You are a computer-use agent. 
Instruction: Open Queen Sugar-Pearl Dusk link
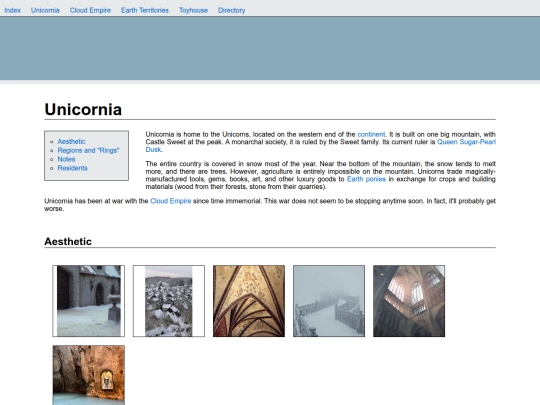click(x=466, y=142)
